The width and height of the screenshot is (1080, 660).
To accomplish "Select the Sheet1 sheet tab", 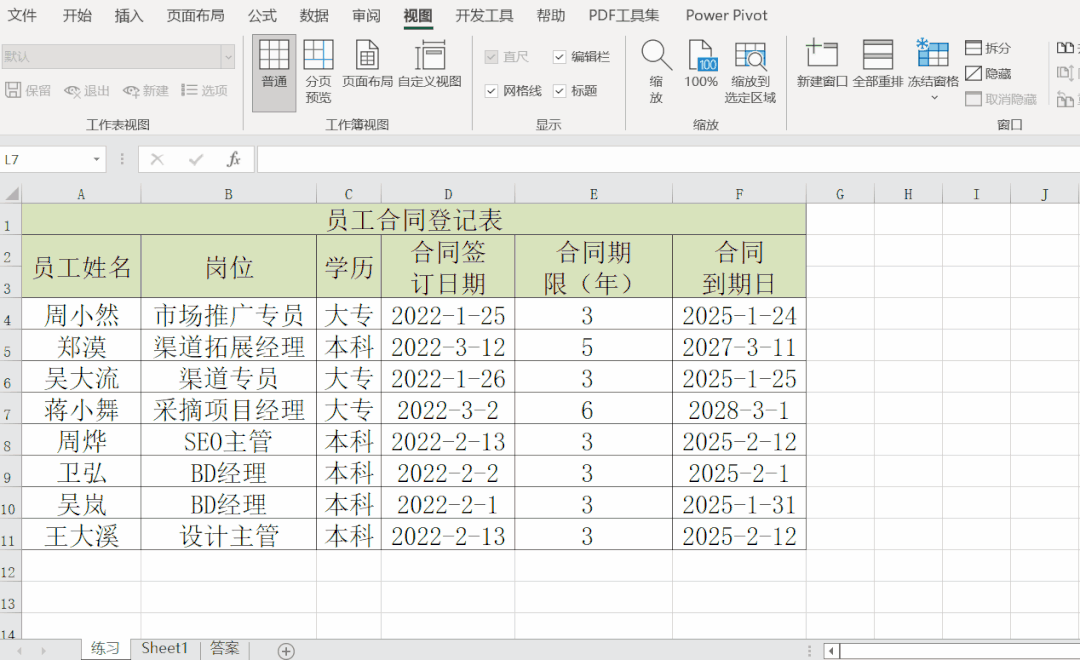I will tap(164, 648).
